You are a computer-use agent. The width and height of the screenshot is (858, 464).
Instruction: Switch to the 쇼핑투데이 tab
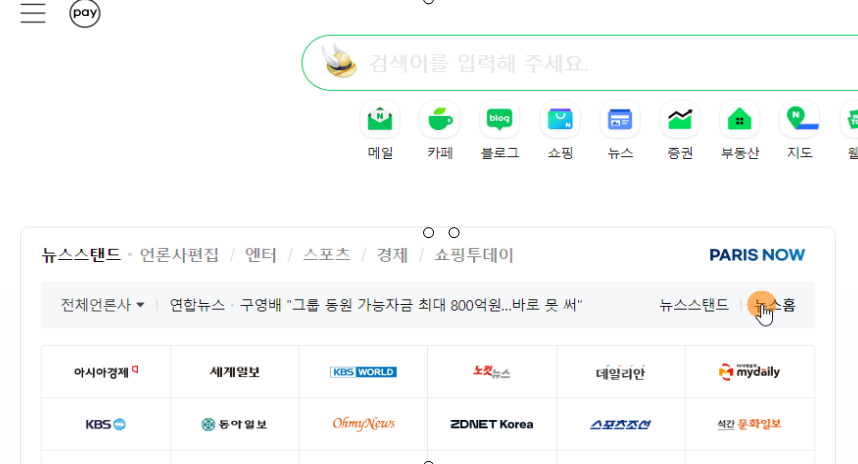[474, 255]
